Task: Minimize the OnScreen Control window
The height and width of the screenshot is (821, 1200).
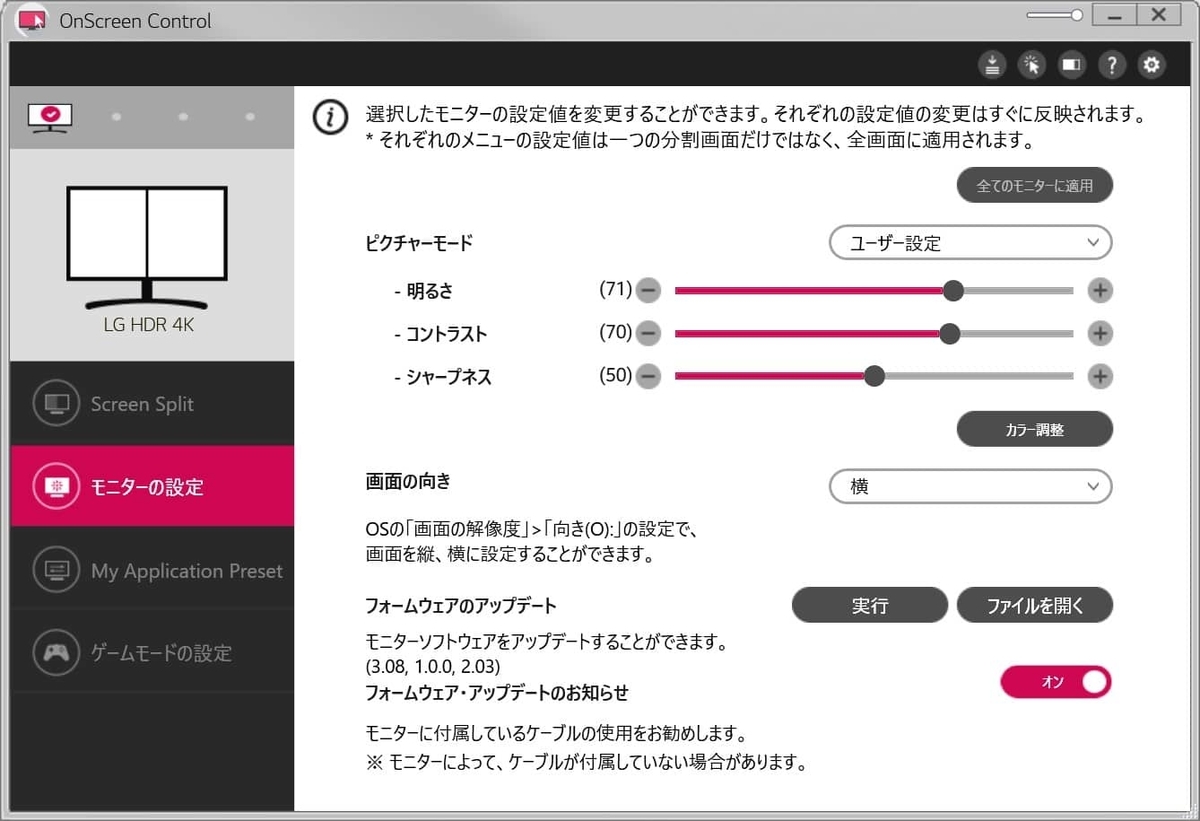Action: [x=1113, y=15]
